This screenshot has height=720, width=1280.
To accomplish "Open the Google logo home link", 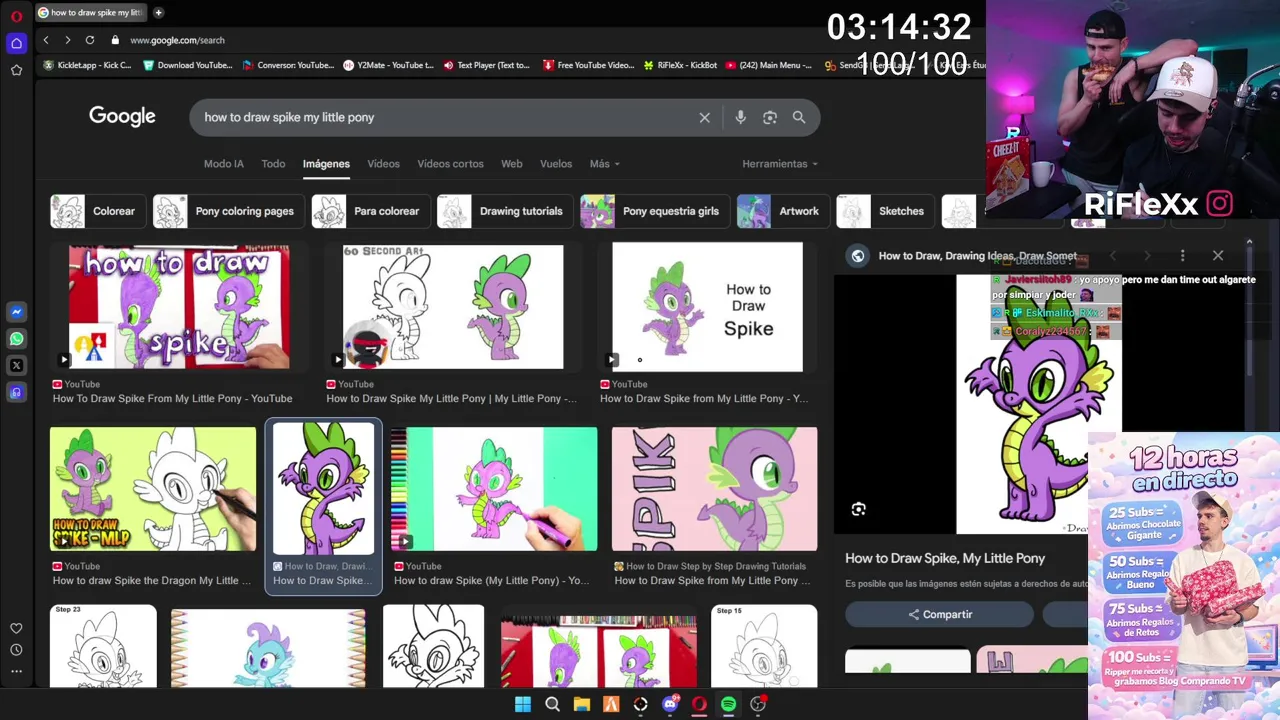I will click(x=122, y=116).
